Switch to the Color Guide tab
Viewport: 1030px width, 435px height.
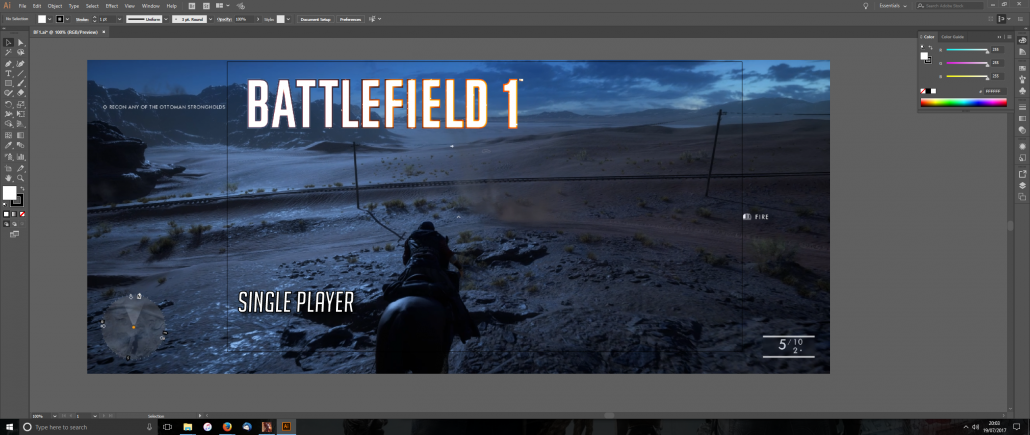click(x=952, y=36)
